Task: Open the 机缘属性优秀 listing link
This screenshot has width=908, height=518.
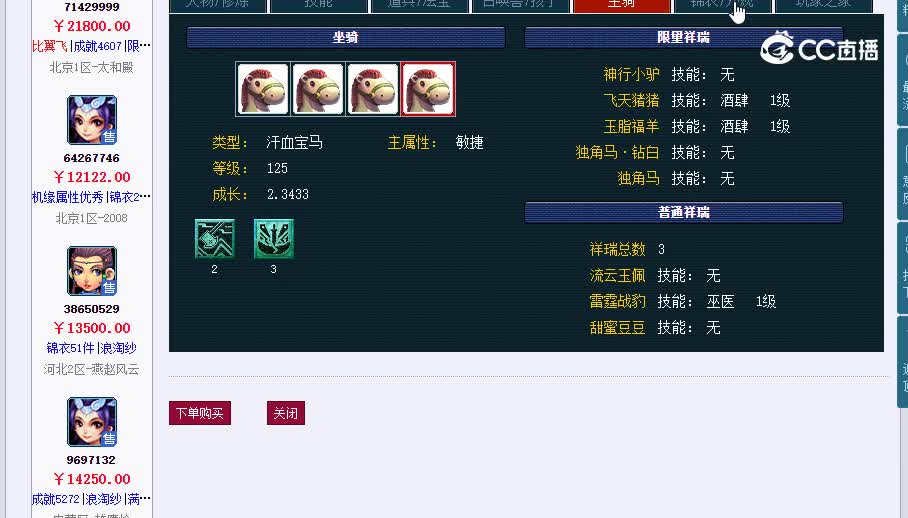Action: pyautogui.click(x=68, y=197)
